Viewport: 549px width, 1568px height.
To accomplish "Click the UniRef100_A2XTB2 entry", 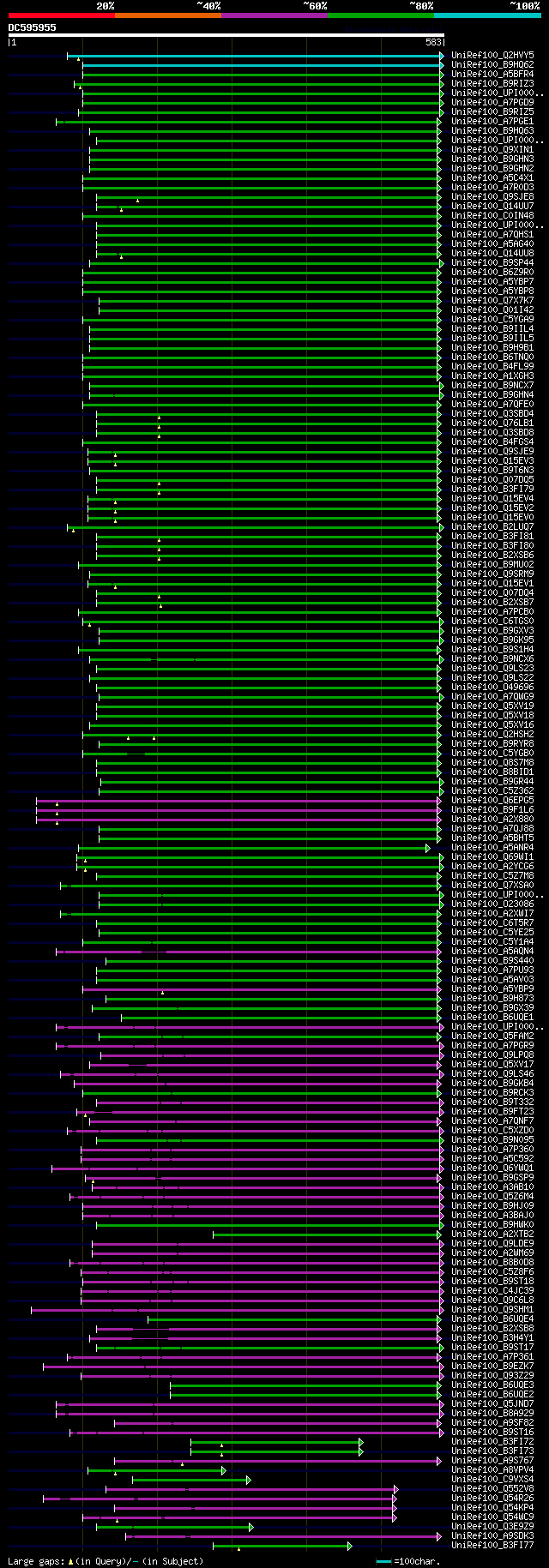I will click(x=492, y=1235).
